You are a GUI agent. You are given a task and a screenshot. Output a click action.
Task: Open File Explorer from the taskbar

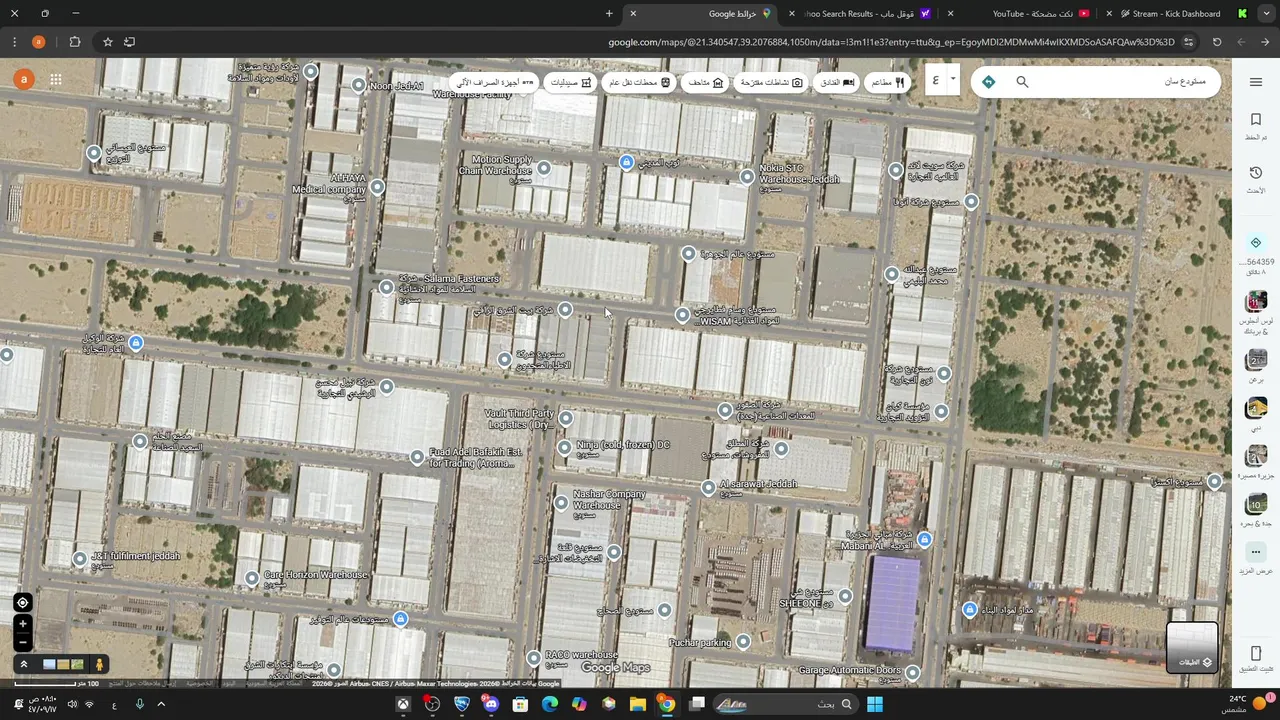tap(637, 705)
